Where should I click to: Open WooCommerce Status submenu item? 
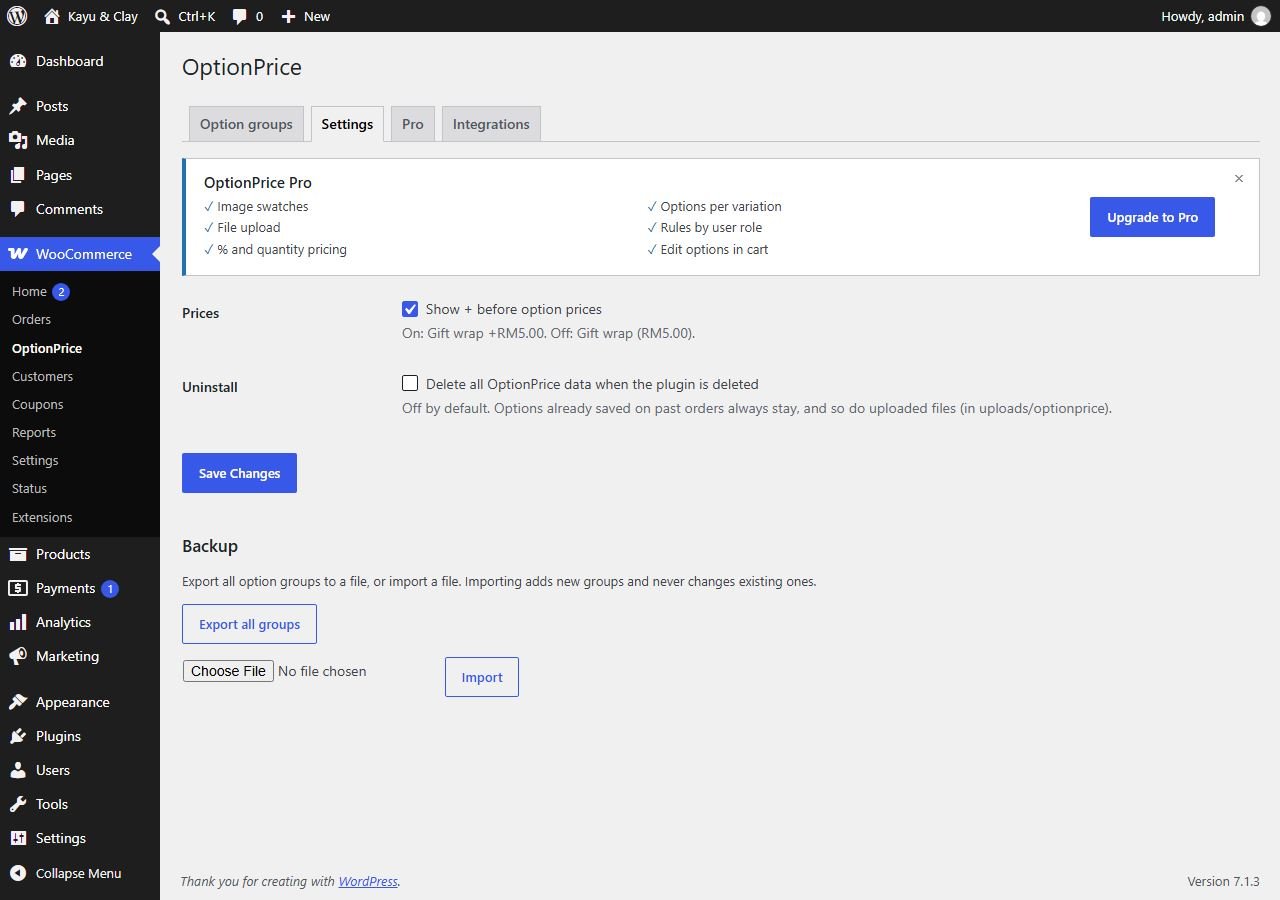tap(29, 488)
